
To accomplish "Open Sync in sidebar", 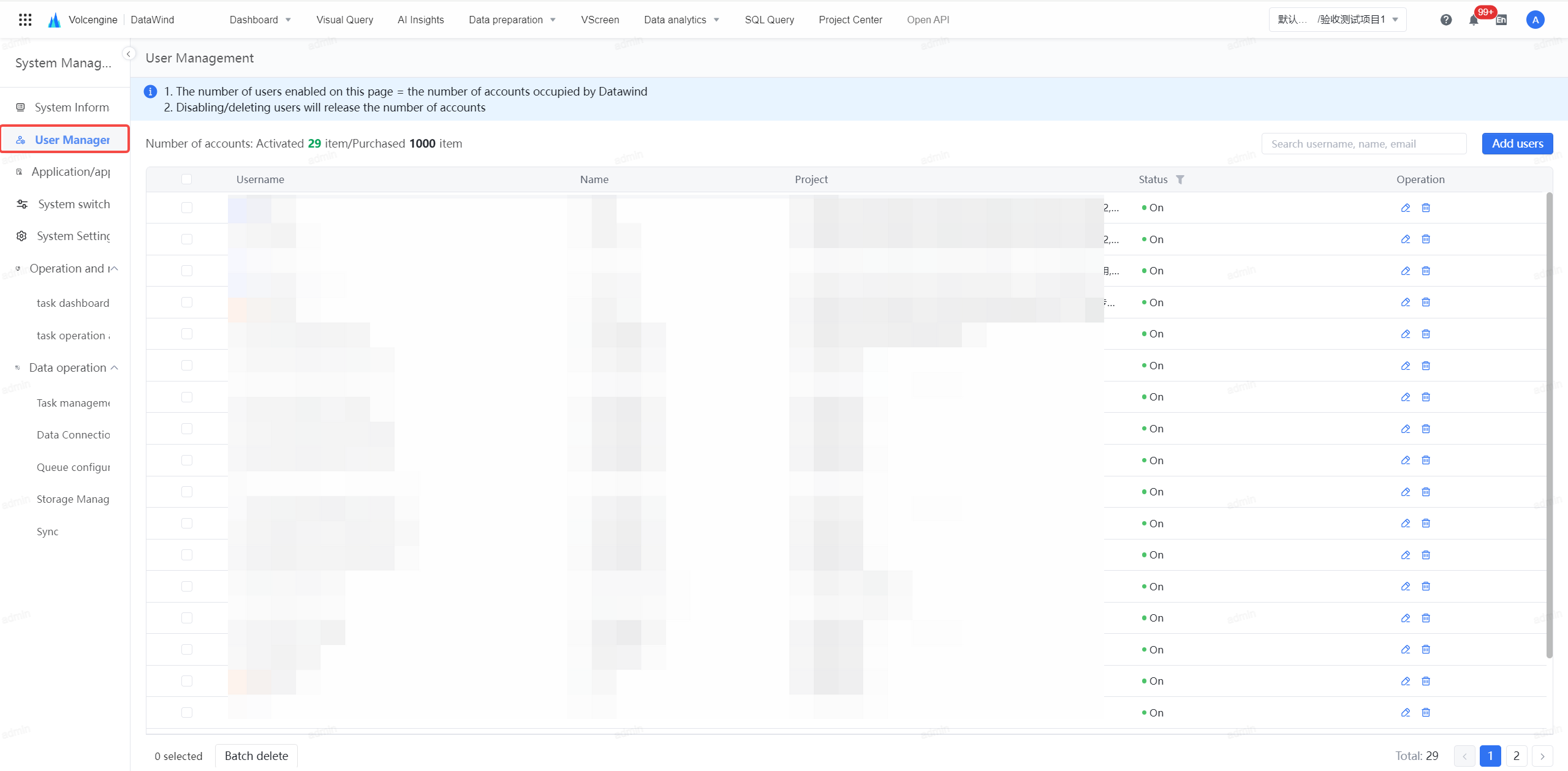I will click(47, 532).
